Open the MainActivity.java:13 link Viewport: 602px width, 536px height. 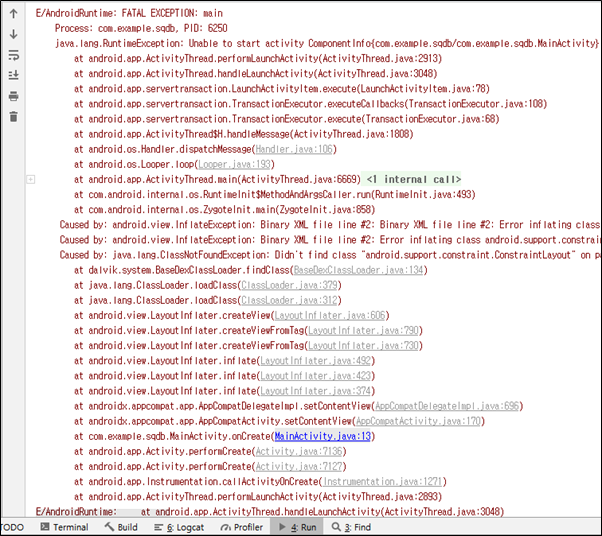(x=322, y=437)
